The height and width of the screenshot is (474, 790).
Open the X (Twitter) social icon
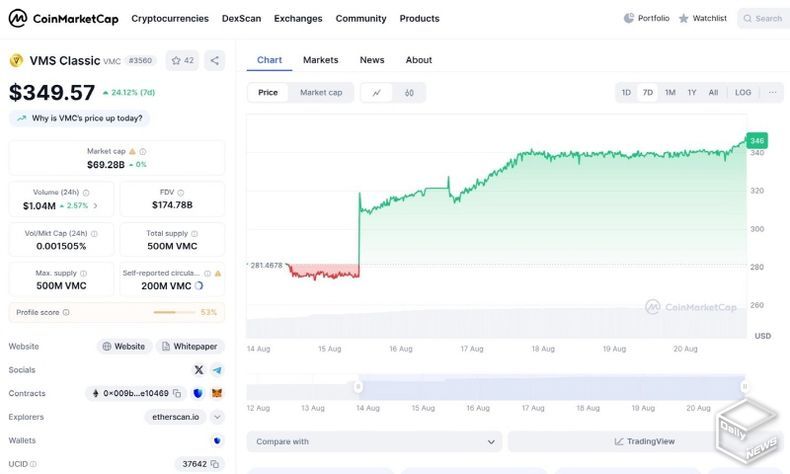point(199,370)
